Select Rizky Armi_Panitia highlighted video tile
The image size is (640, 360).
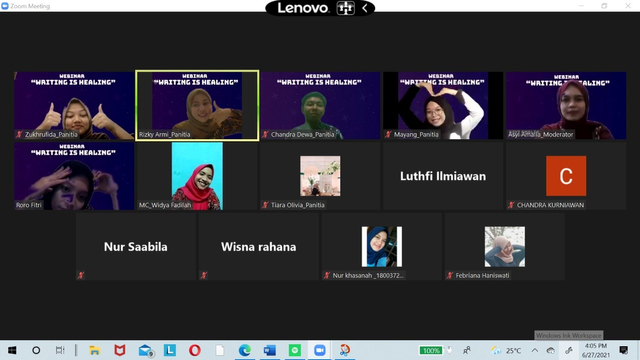tap(197, 106)
